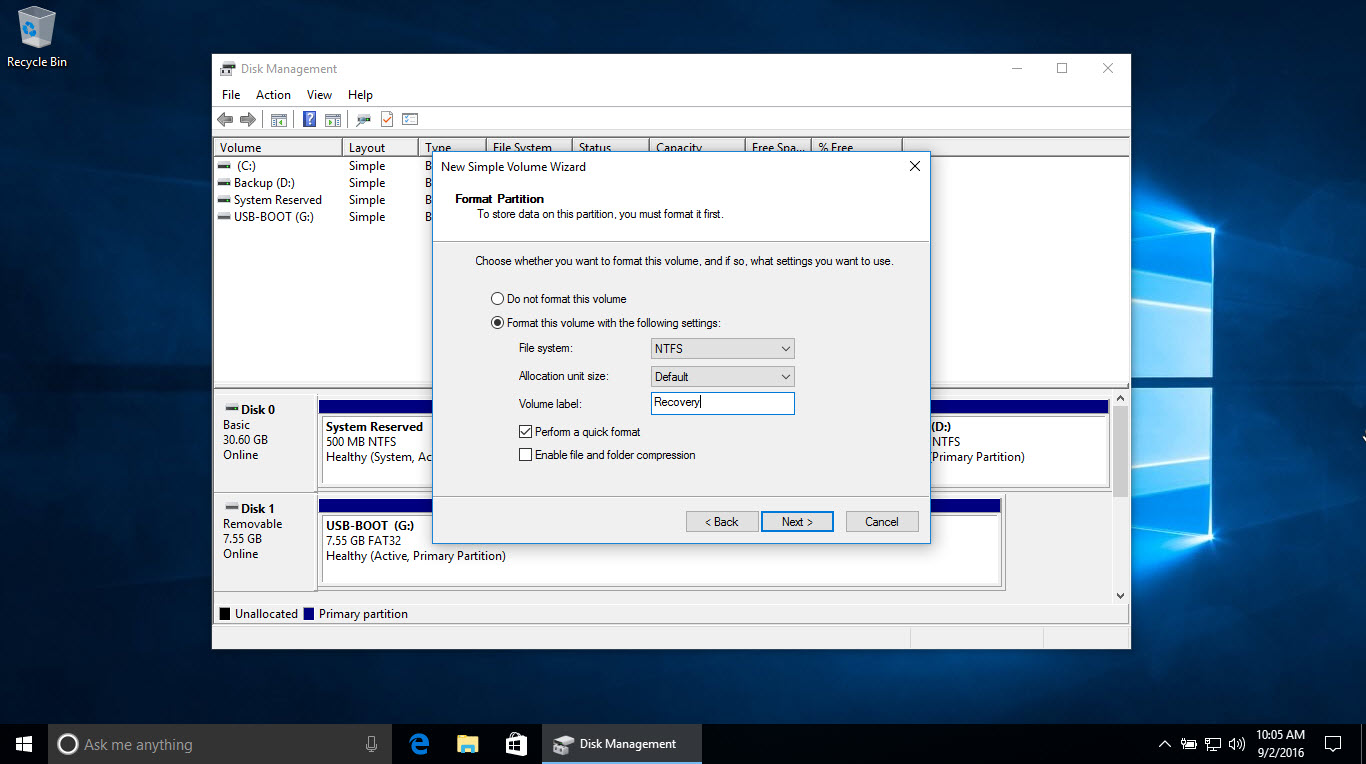Sort by the Capacity column header
1366x764 pixels.
pyautogui.click(x=697, y=146)
